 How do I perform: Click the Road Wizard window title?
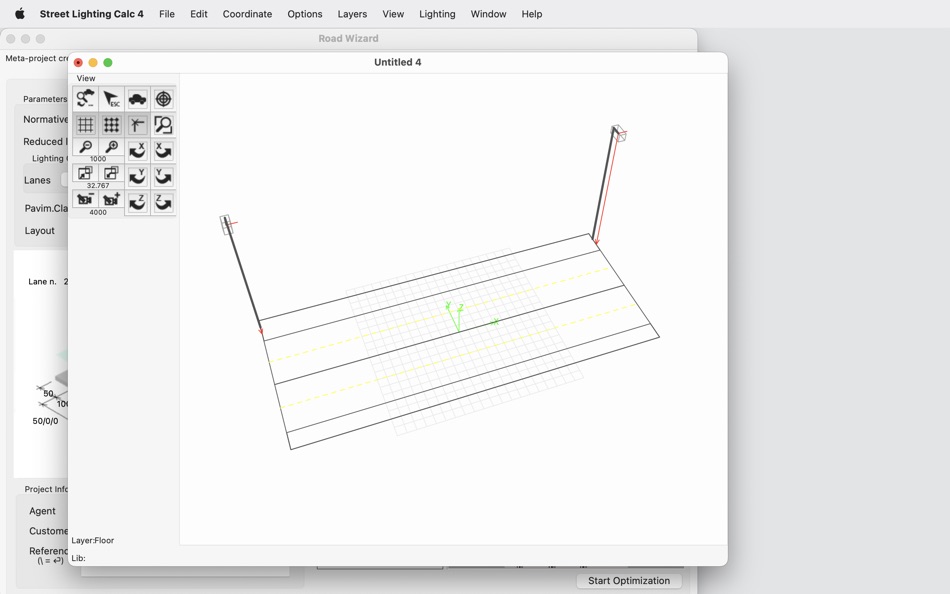point(348,38)
